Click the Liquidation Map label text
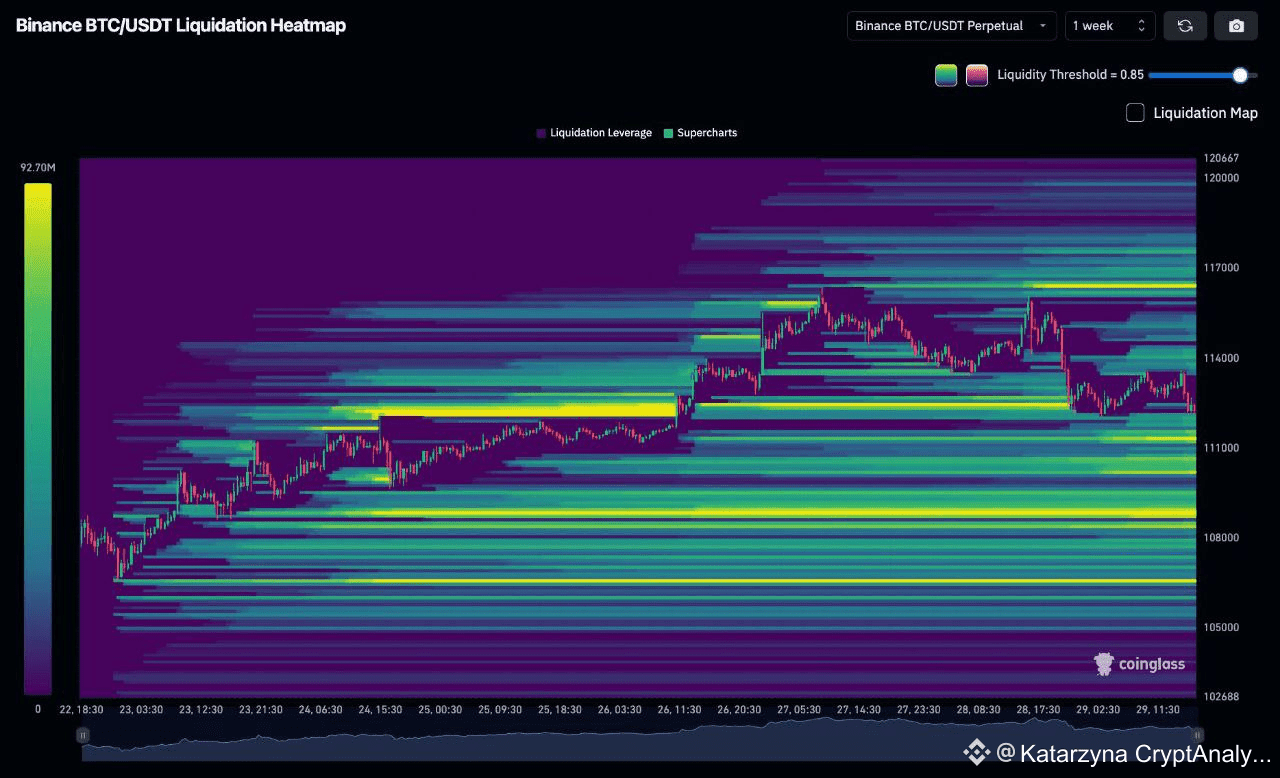The height and width of the screenshot is (778, 1280). point(1205,113)
